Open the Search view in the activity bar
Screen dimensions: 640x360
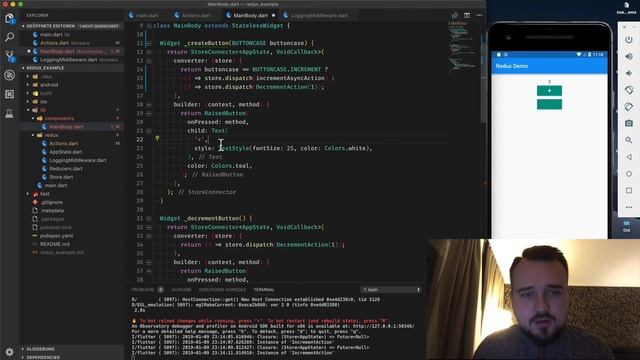point(9,37)
